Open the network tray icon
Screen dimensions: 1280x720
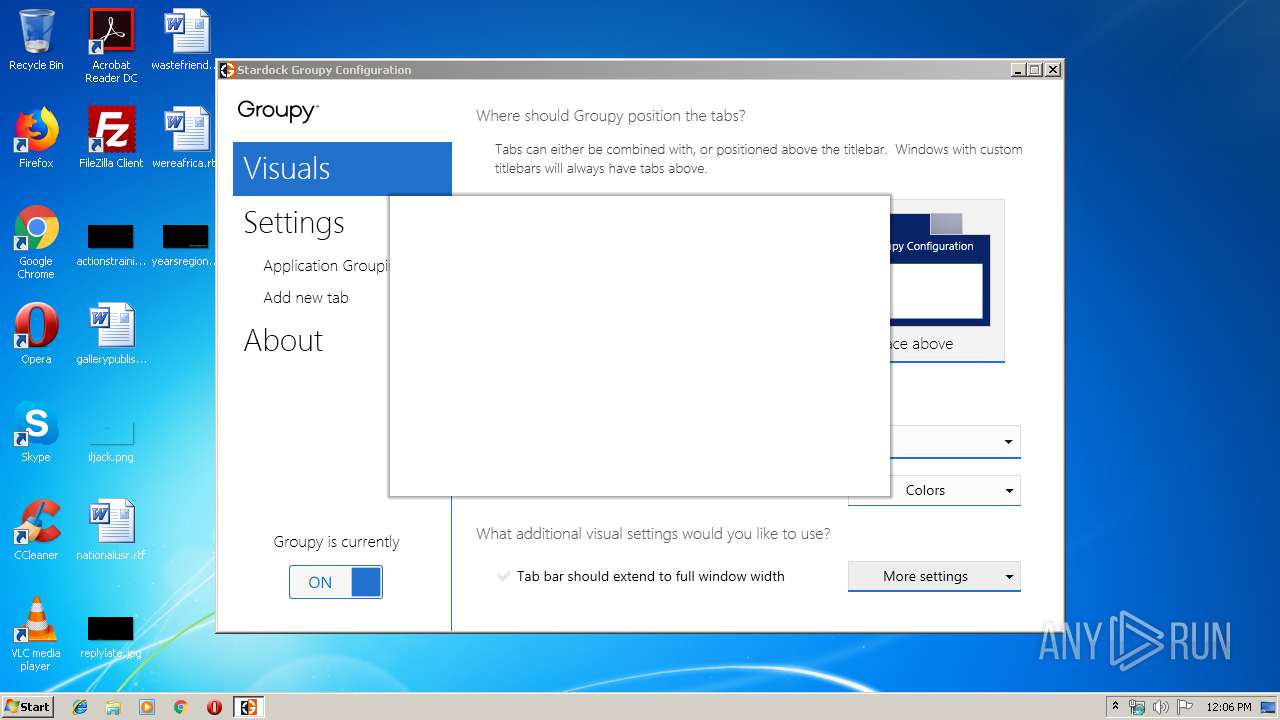pyautogui.click(x=1137, y=707)
